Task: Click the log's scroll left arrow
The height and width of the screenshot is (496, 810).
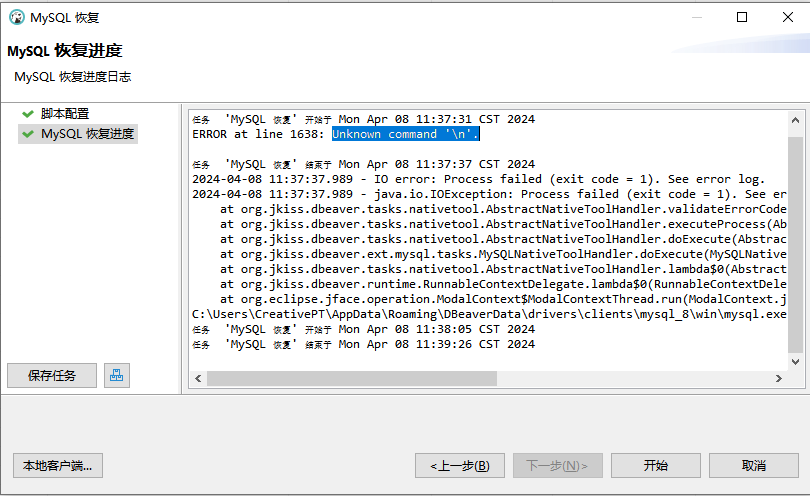Action: click(x=198, y=379)
